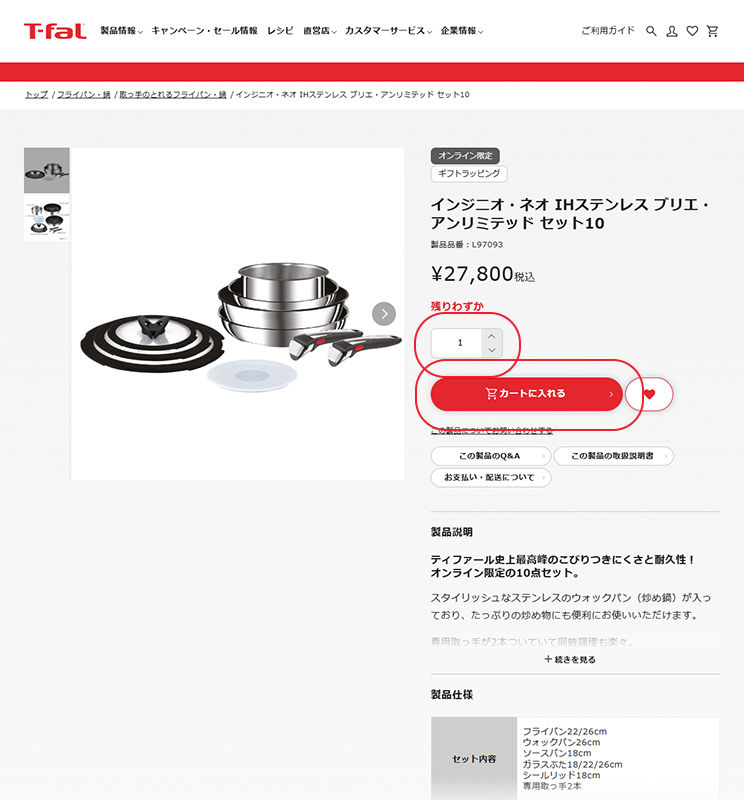Open キャンペーン・セール情報 menu item

click(x=204, y=31)
